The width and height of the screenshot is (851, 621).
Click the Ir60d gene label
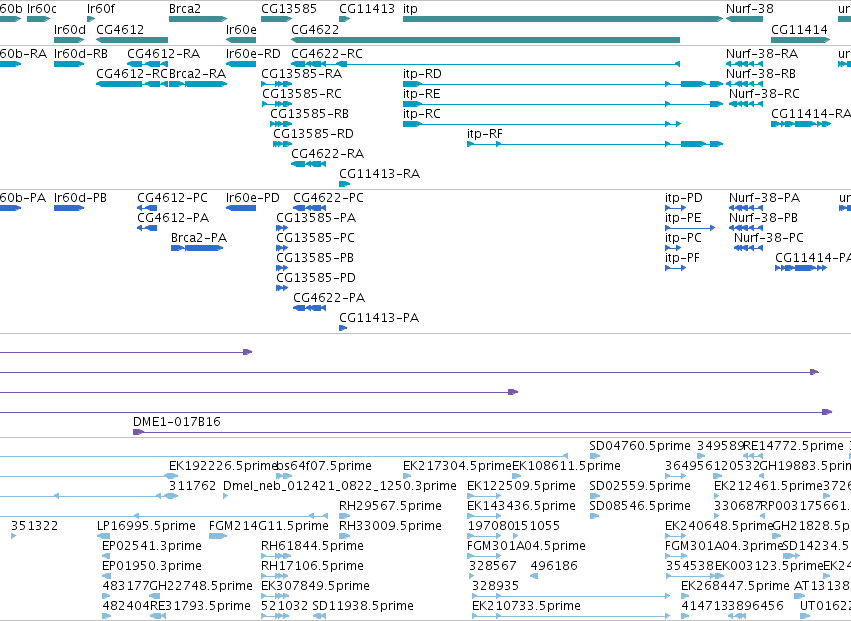pyautogui.click(x=70, y=29)
